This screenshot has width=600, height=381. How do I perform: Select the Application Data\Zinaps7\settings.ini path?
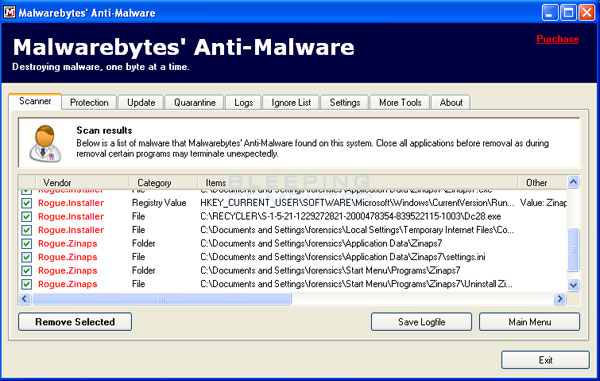click(x=343, y=257)
